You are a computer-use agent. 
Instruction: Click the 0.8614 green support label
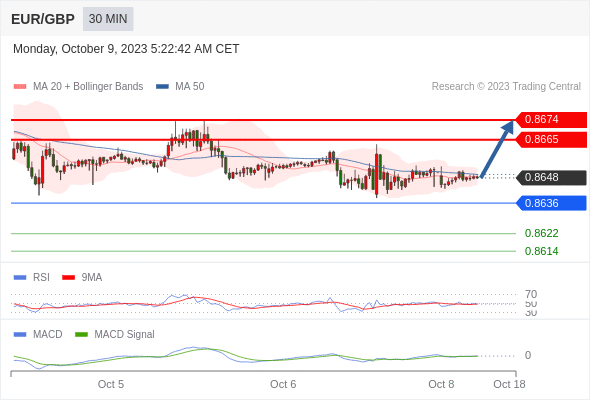541,251
